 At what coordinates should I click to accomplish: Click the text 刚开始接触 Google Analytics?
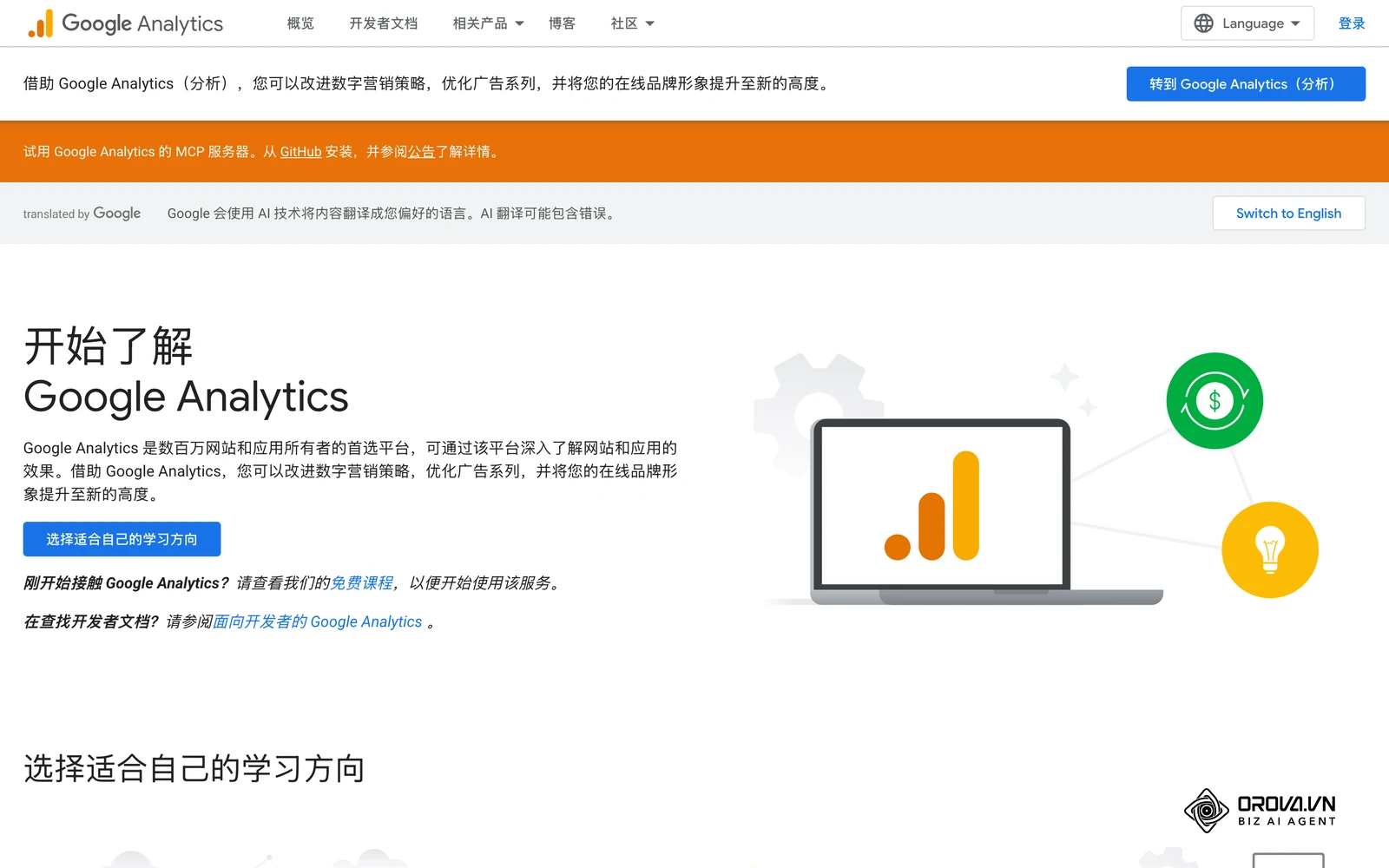(126, 583)
